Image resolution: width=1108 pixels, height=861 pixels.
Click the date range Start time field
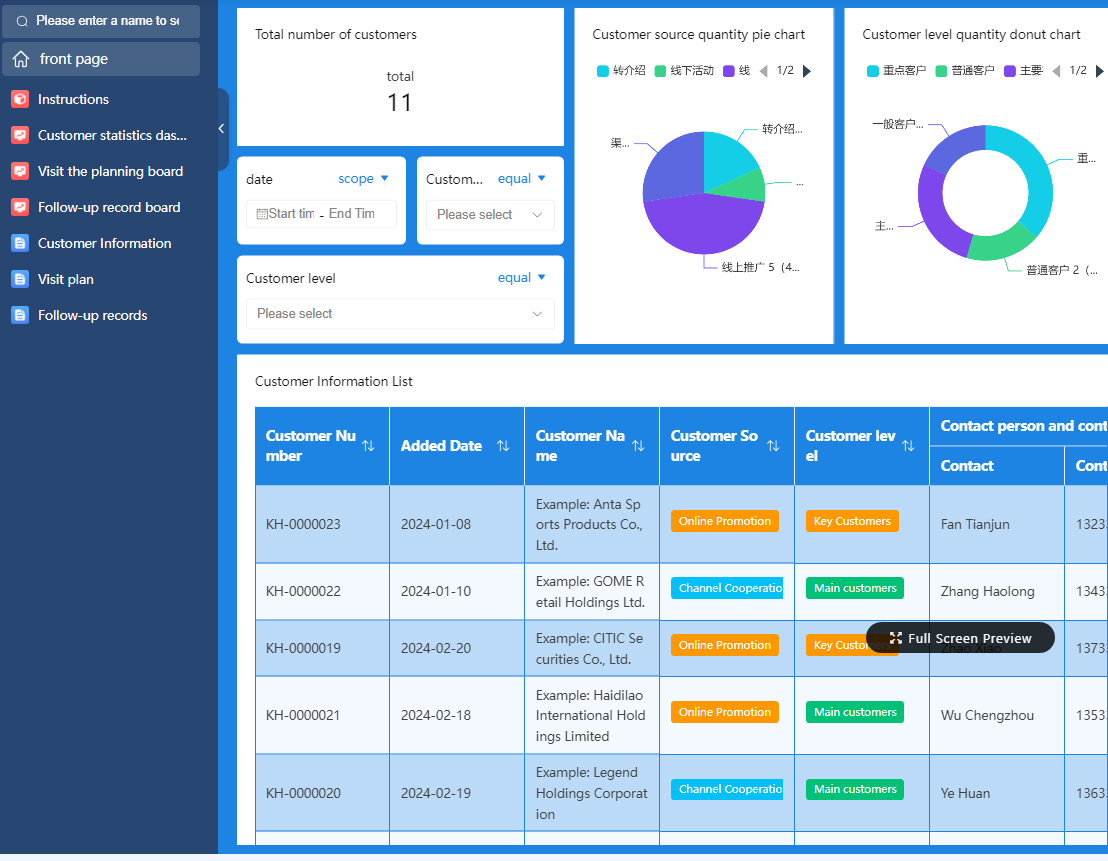click(x=291, y=214)
